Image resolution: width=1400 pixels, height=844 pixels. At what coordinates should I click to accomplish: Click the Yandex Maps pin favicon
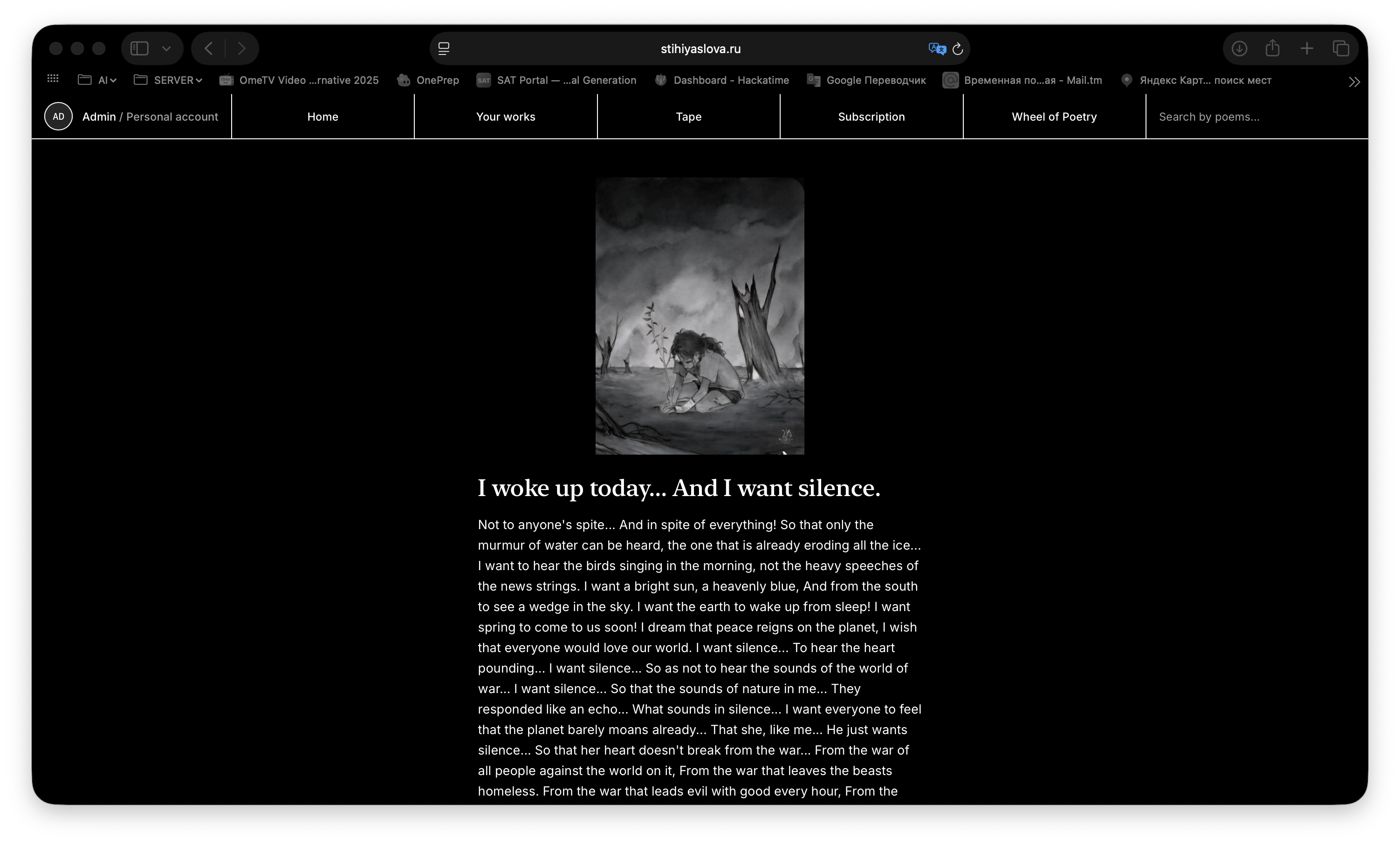point(1127,80)
